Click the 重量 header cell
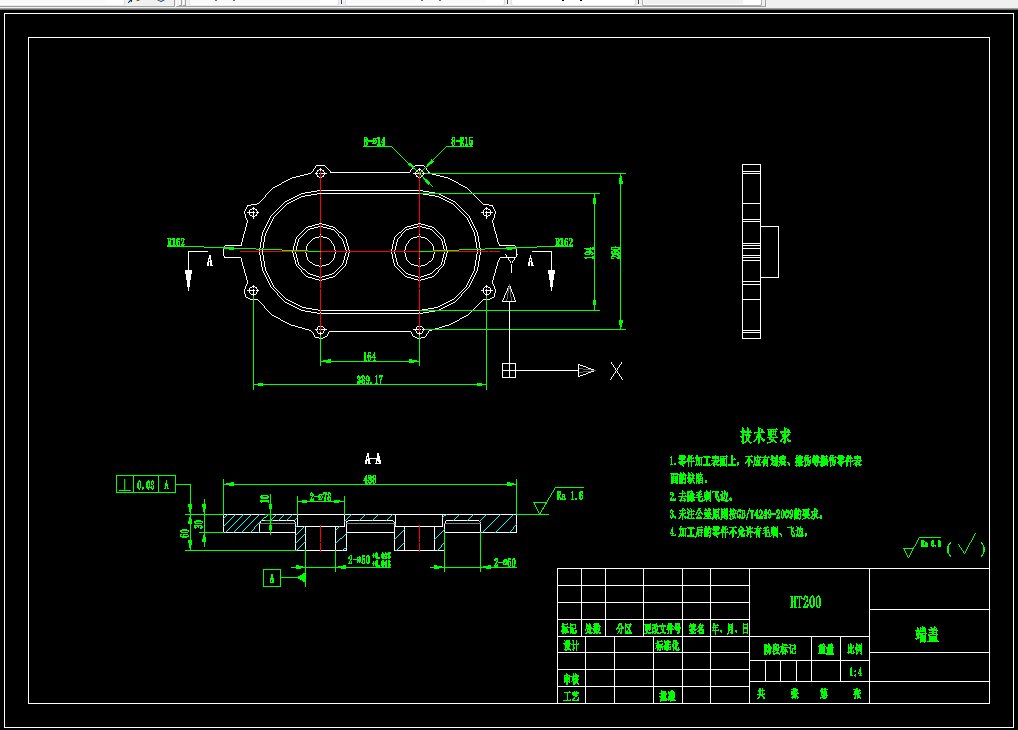 [826, 649]
